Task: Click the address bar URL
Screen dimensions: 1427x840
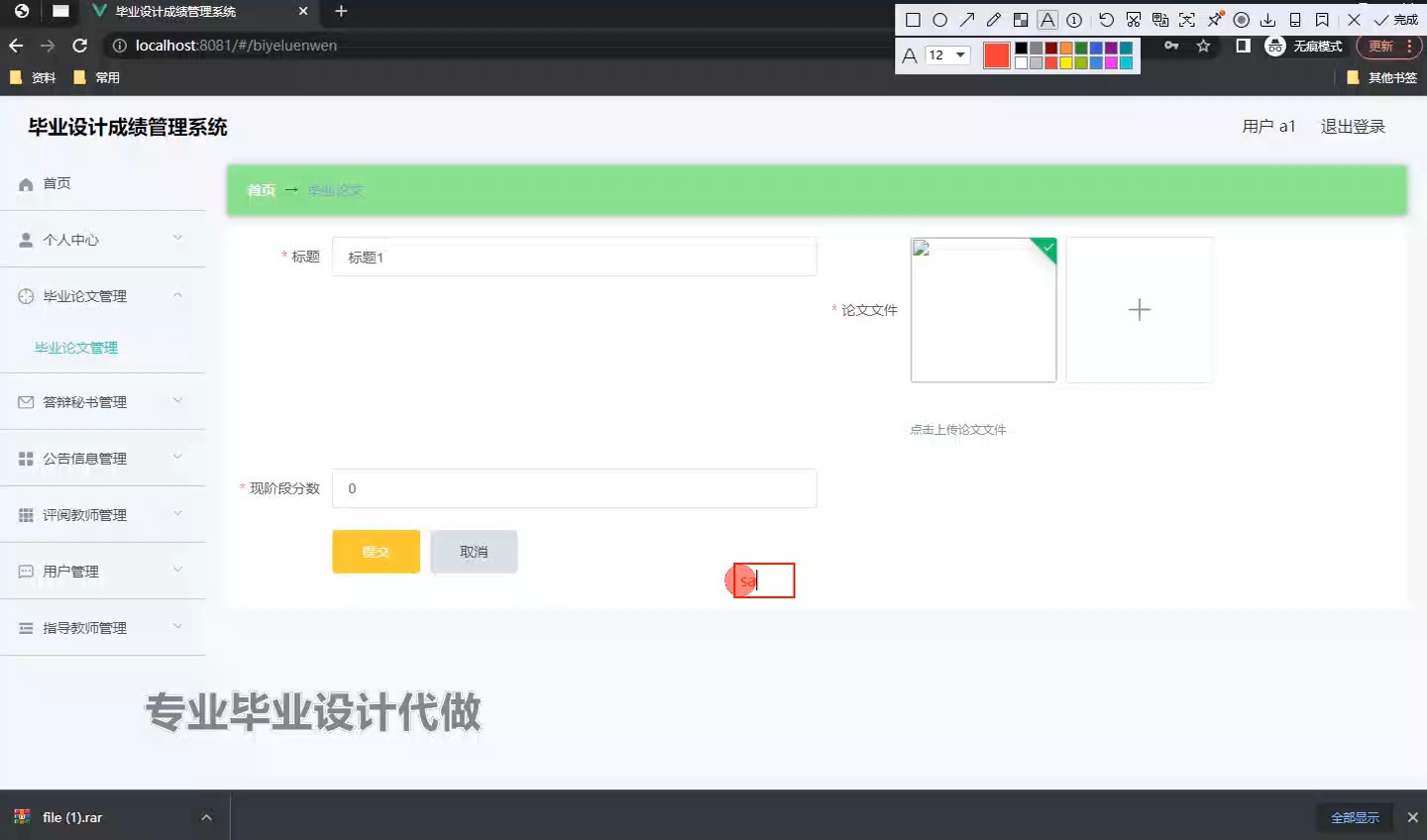Action: coord(236,46)
